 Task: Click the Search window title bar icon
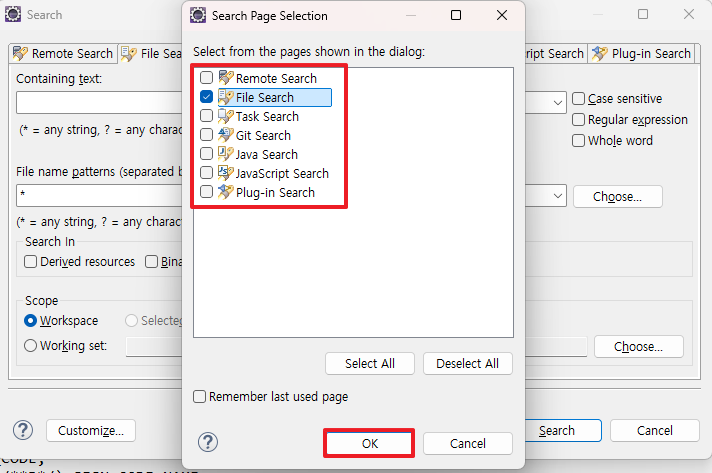click(13, 15)
